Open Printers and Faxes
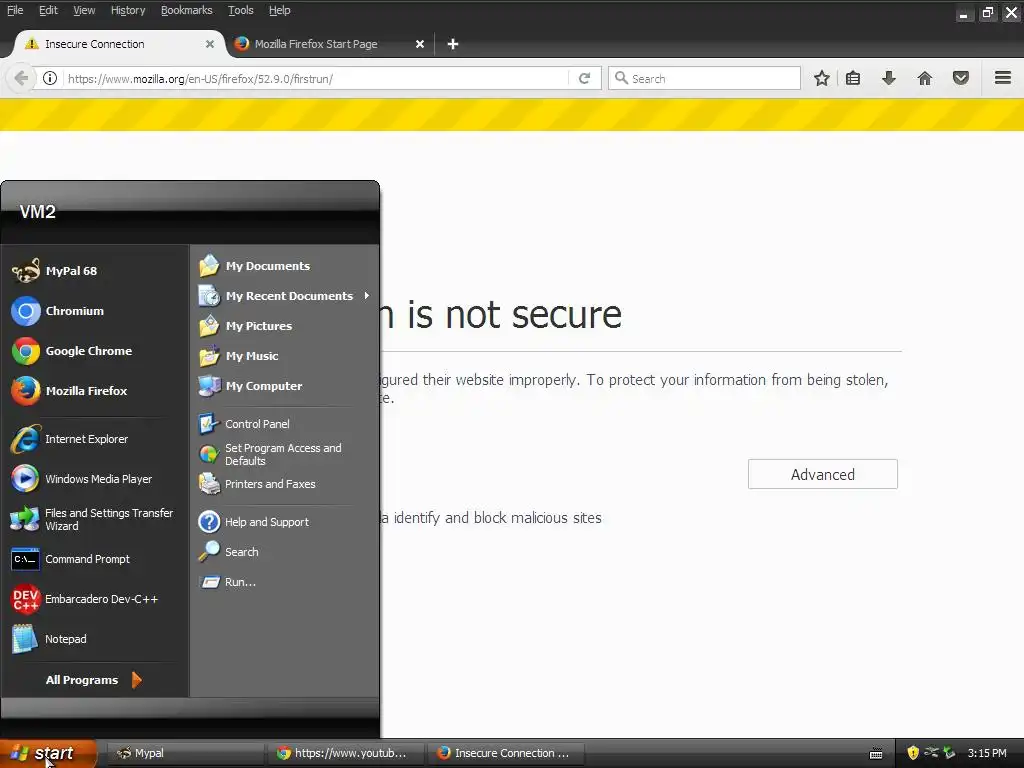The height and width of the screenshot is (768, 1024). (285, 484)
